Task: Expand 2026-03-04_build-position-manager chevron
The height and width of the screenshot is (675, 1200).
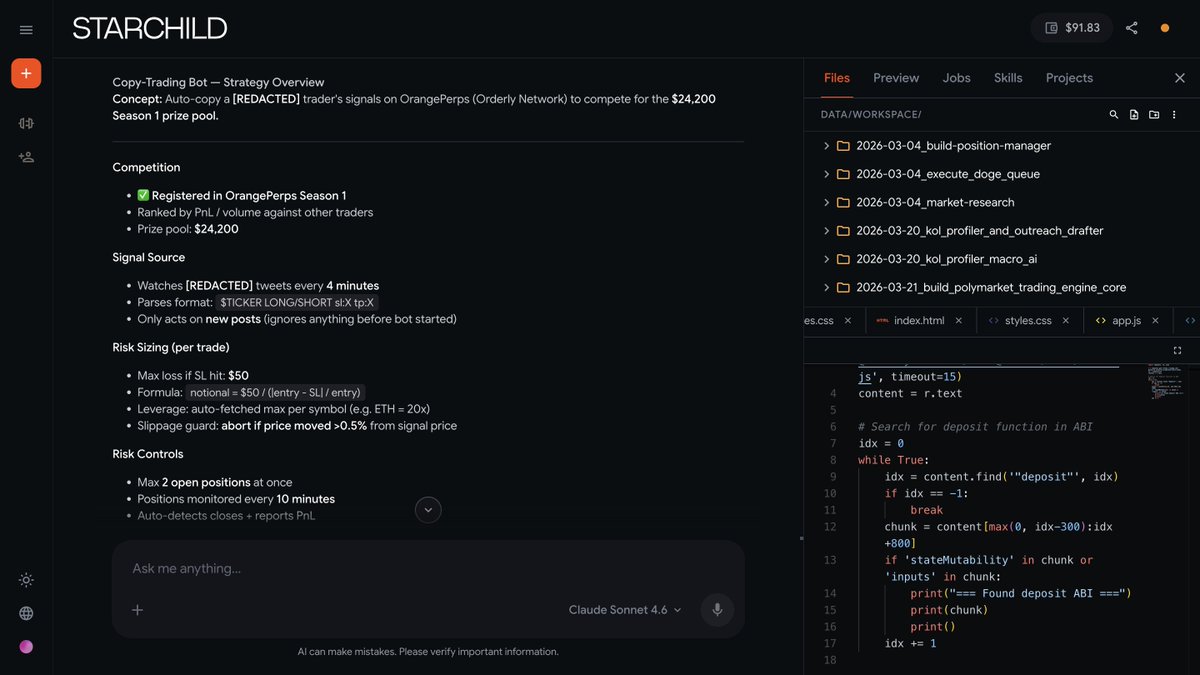Action: point(826,146)
